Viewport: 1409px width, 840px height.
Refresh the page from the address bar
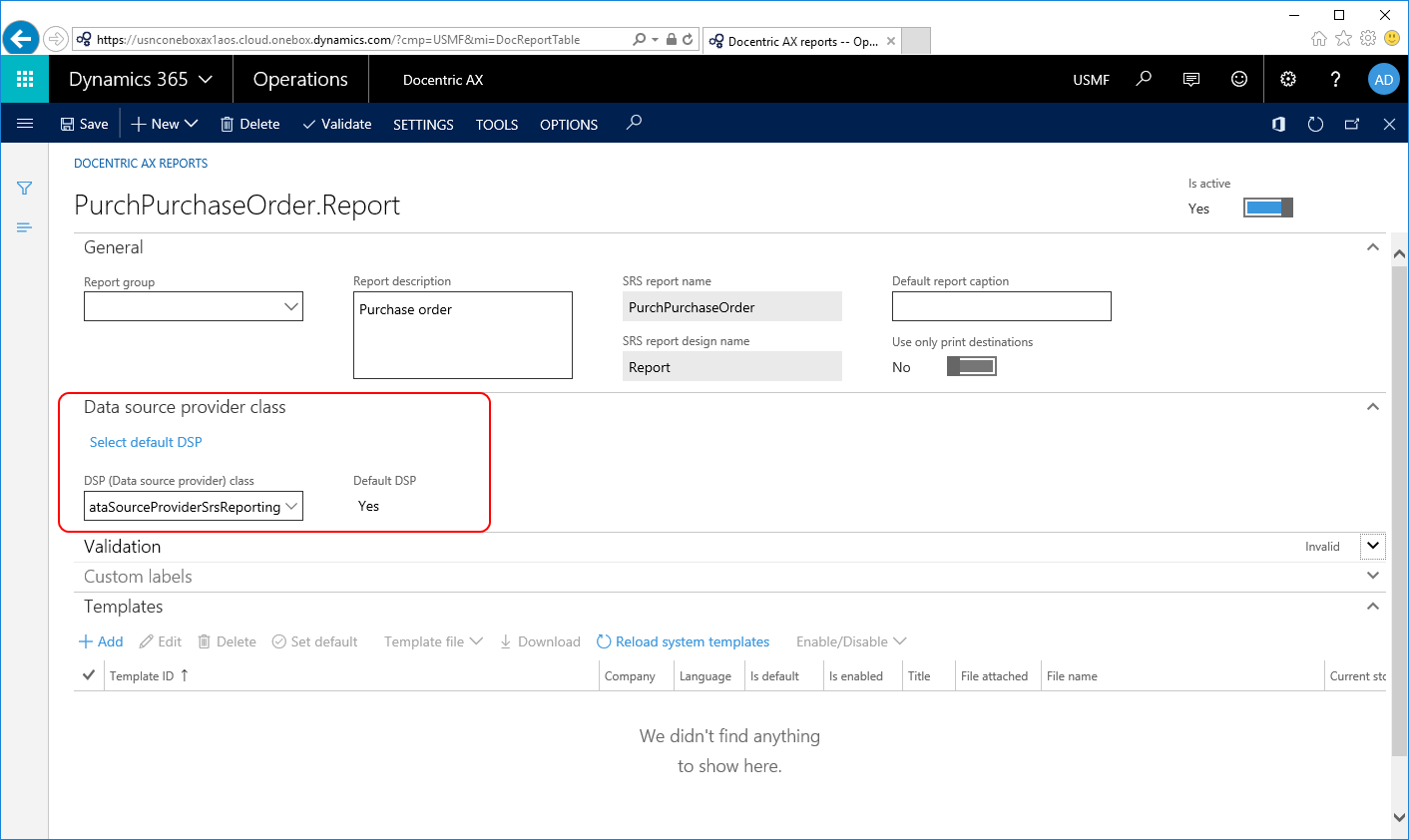tap(688, 39)
